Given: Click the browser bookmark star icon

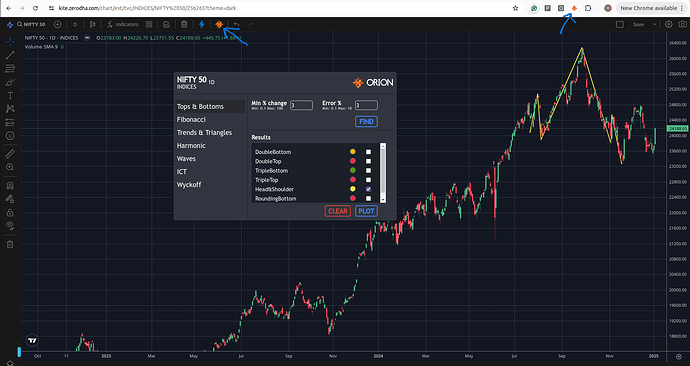Looking at the screenshot, I should (515, 8).
